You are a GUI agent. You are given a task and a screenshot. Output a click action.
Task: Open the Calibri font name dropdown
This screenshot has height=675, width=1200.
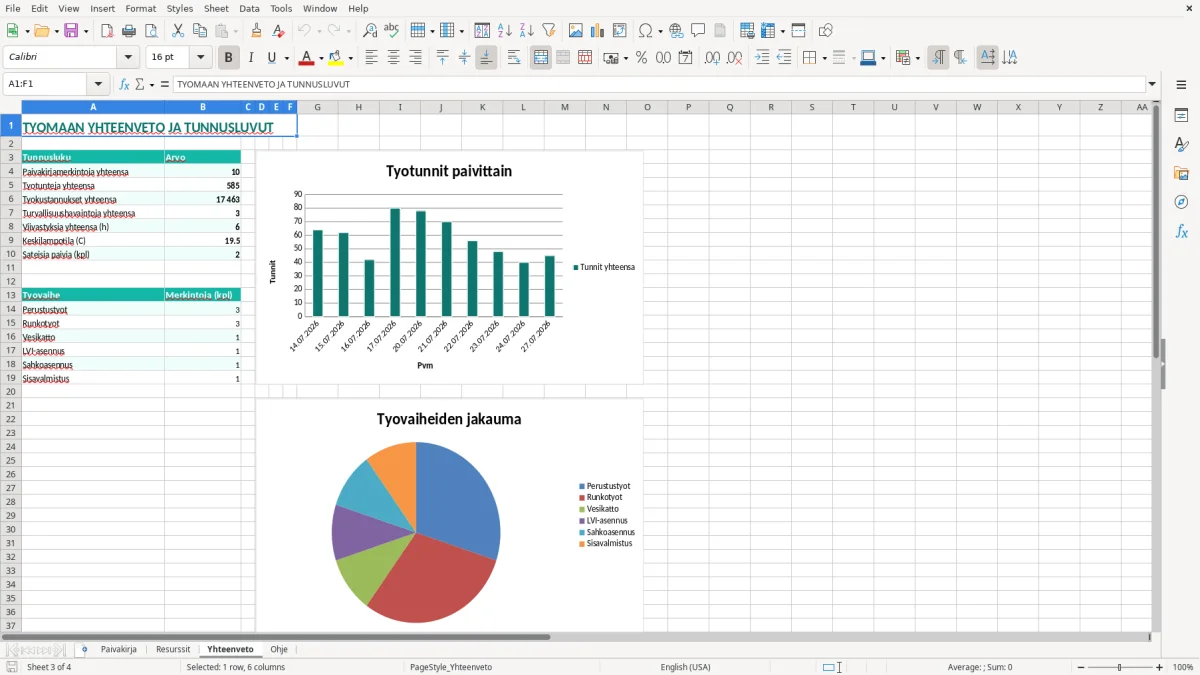[128, 58]
